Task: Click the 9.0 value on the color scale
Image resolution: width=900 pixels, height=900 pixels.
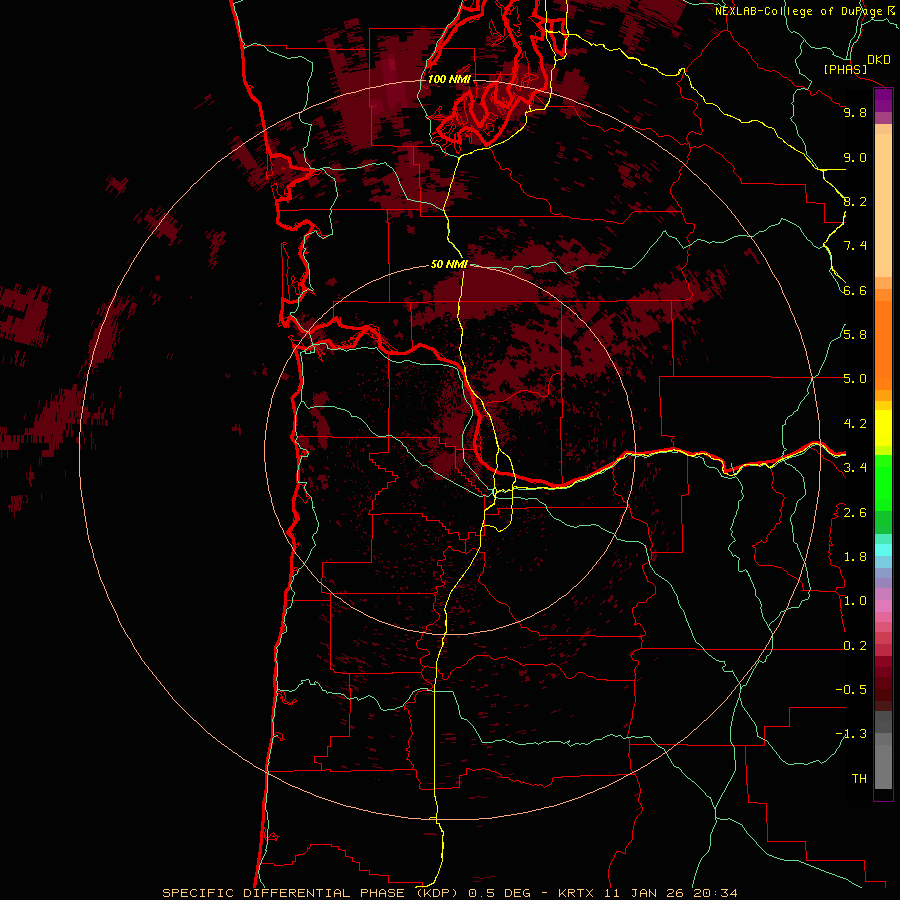Action: pyautogui.click(x=855, y=157)
